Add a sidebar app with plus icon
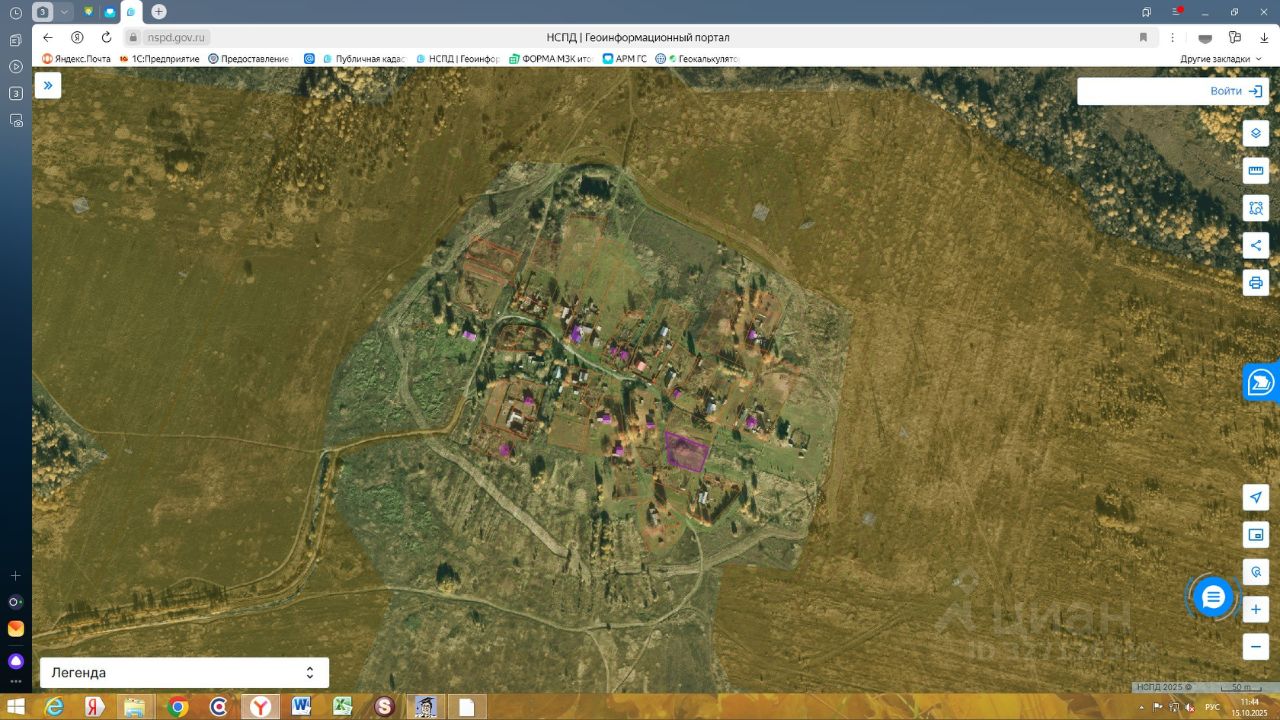The image size is (1280, 720). point(16,576)
